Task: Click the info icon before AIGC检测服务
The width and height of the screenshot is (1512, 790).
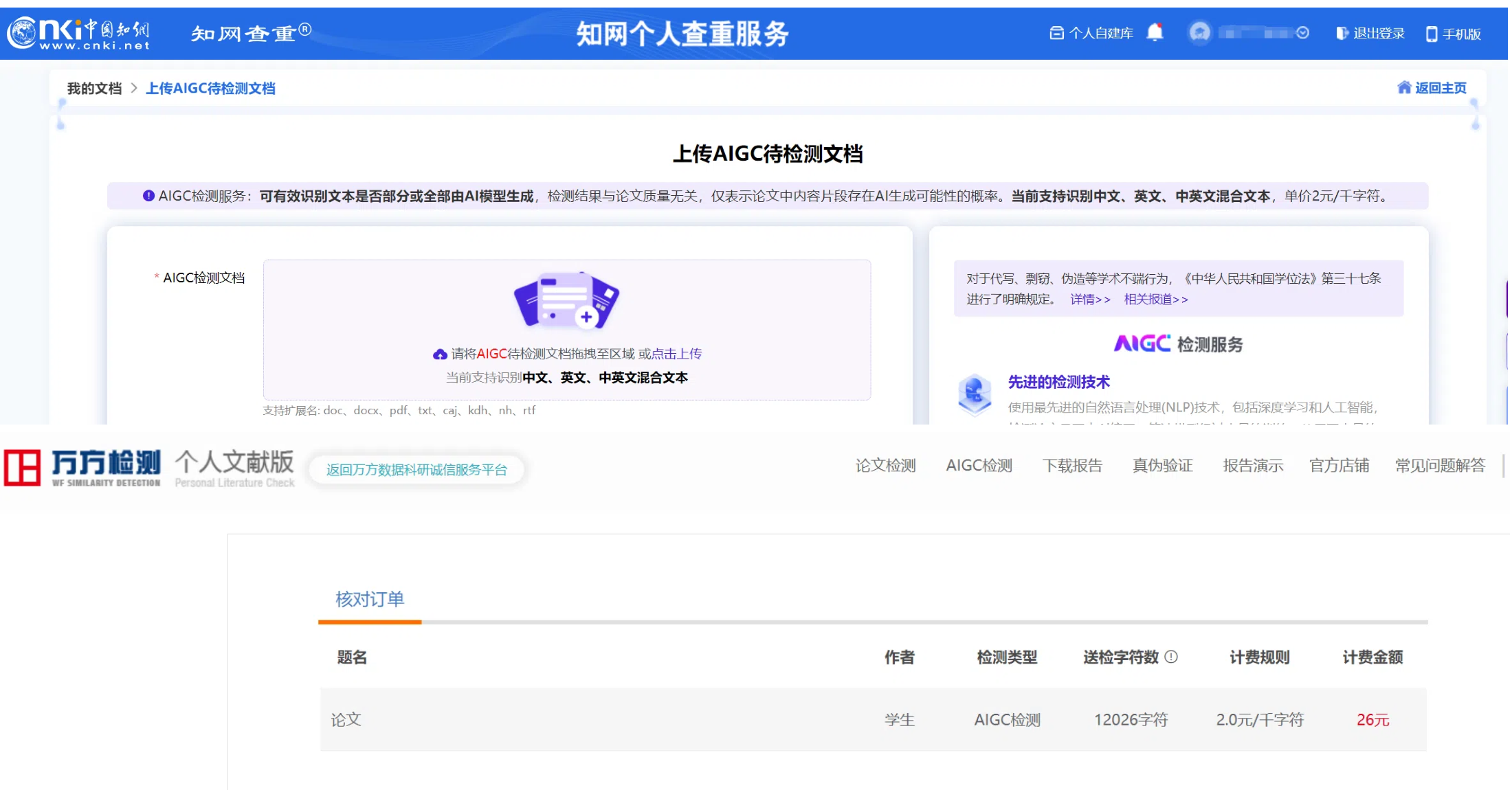Action: pos(148,196)
